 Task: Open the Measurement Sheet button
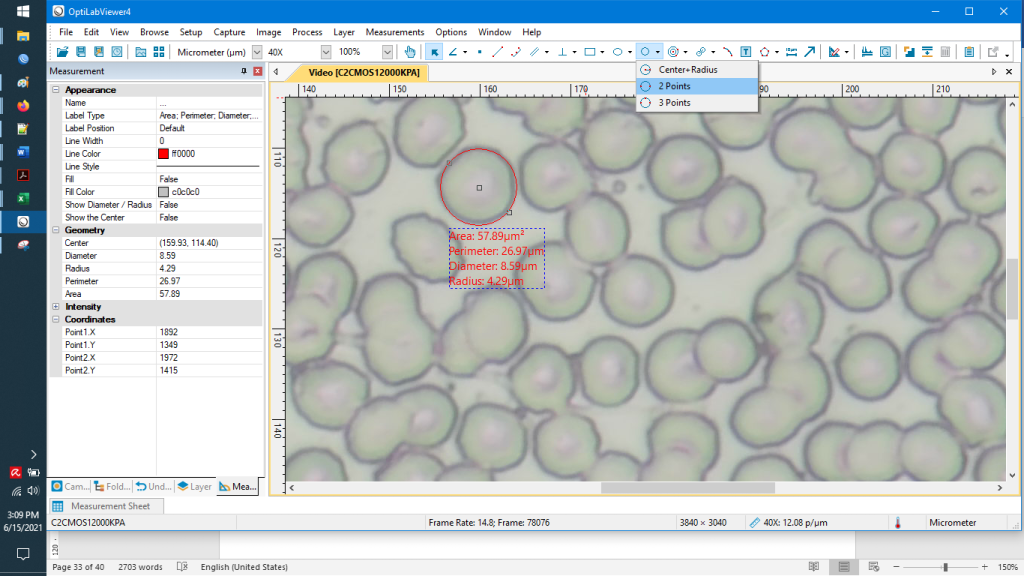(x=103, y=506)
